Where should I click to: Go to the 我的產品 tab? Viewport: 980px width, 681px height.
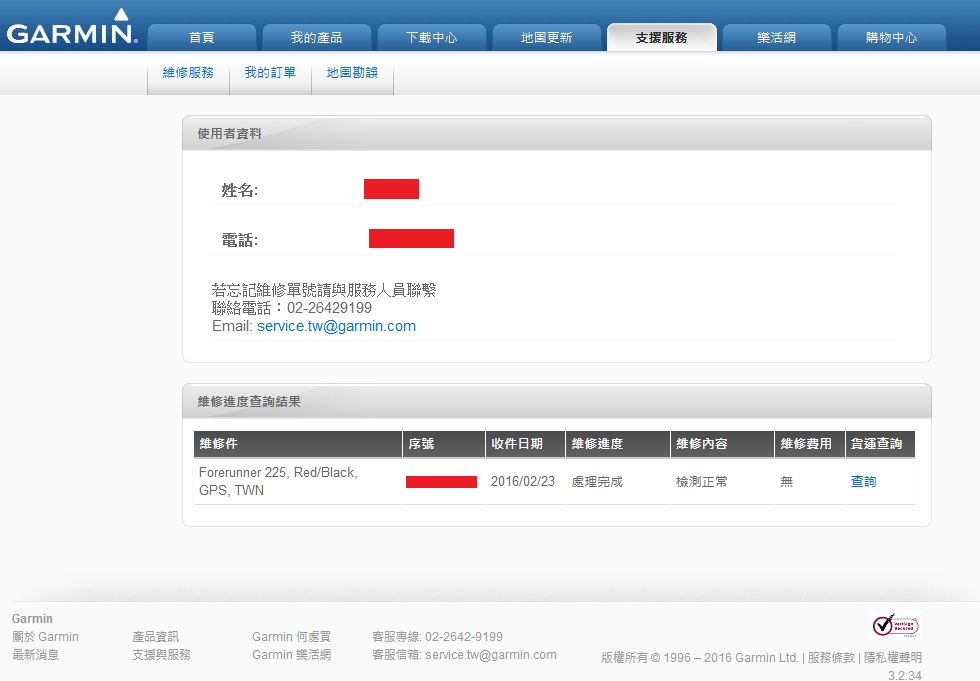316,37
